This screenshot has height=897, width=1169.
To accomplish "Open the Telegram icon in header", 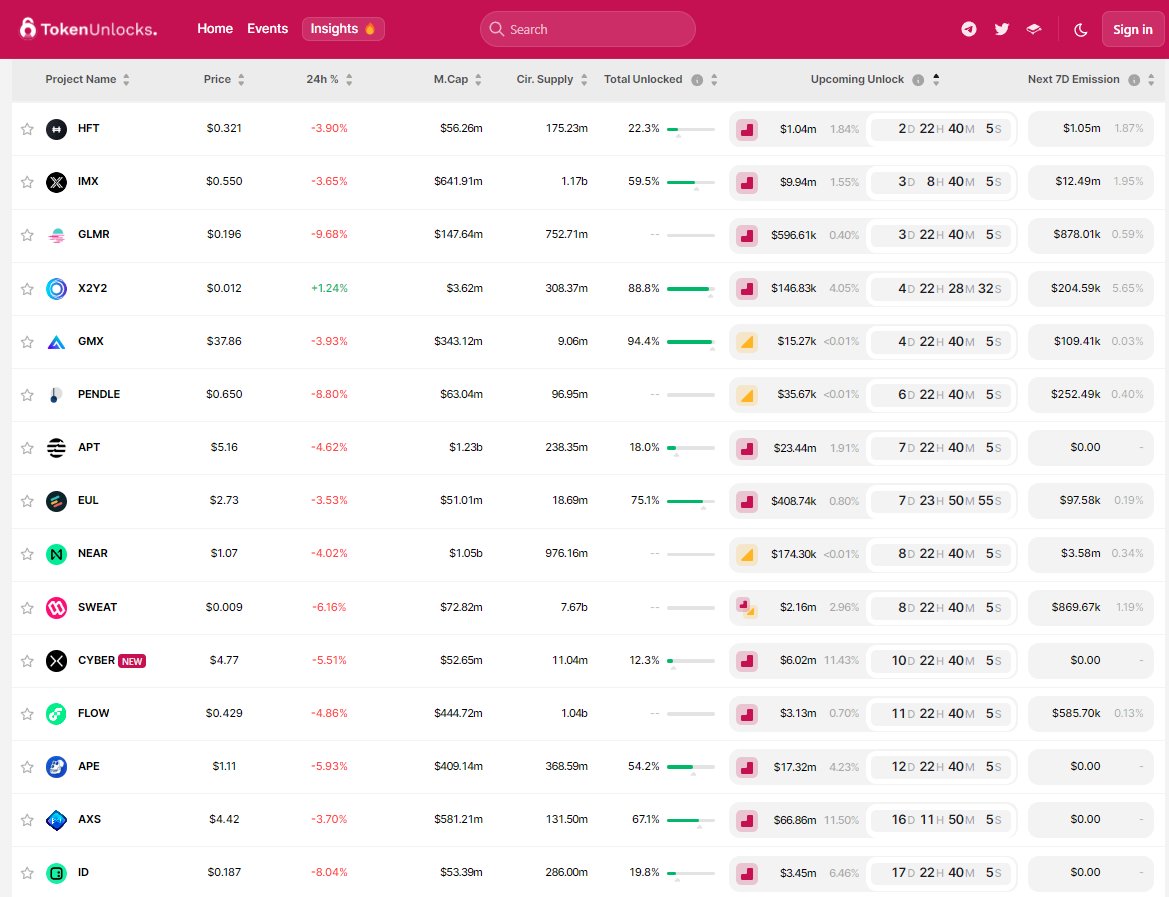I will (x=968, y=29).
